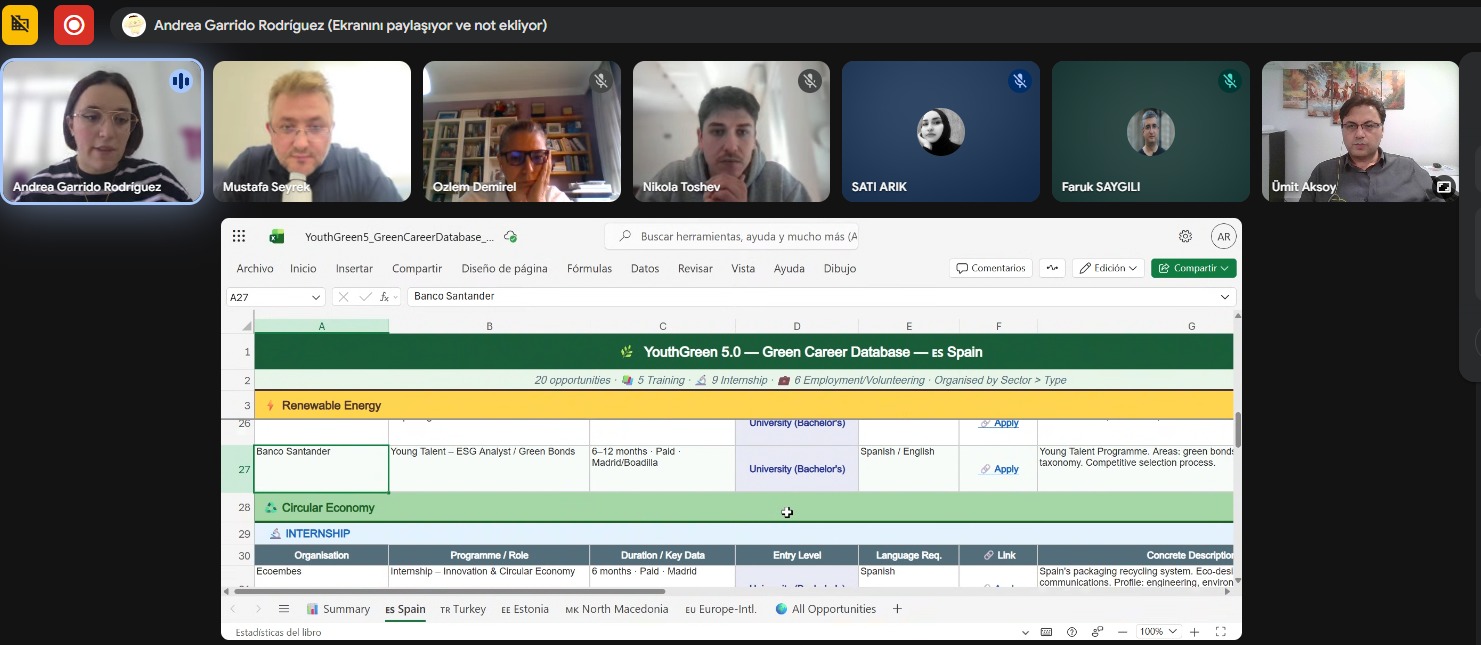
Task: Switch to the North Macedonia sheet tab
Action: point(617,609)
